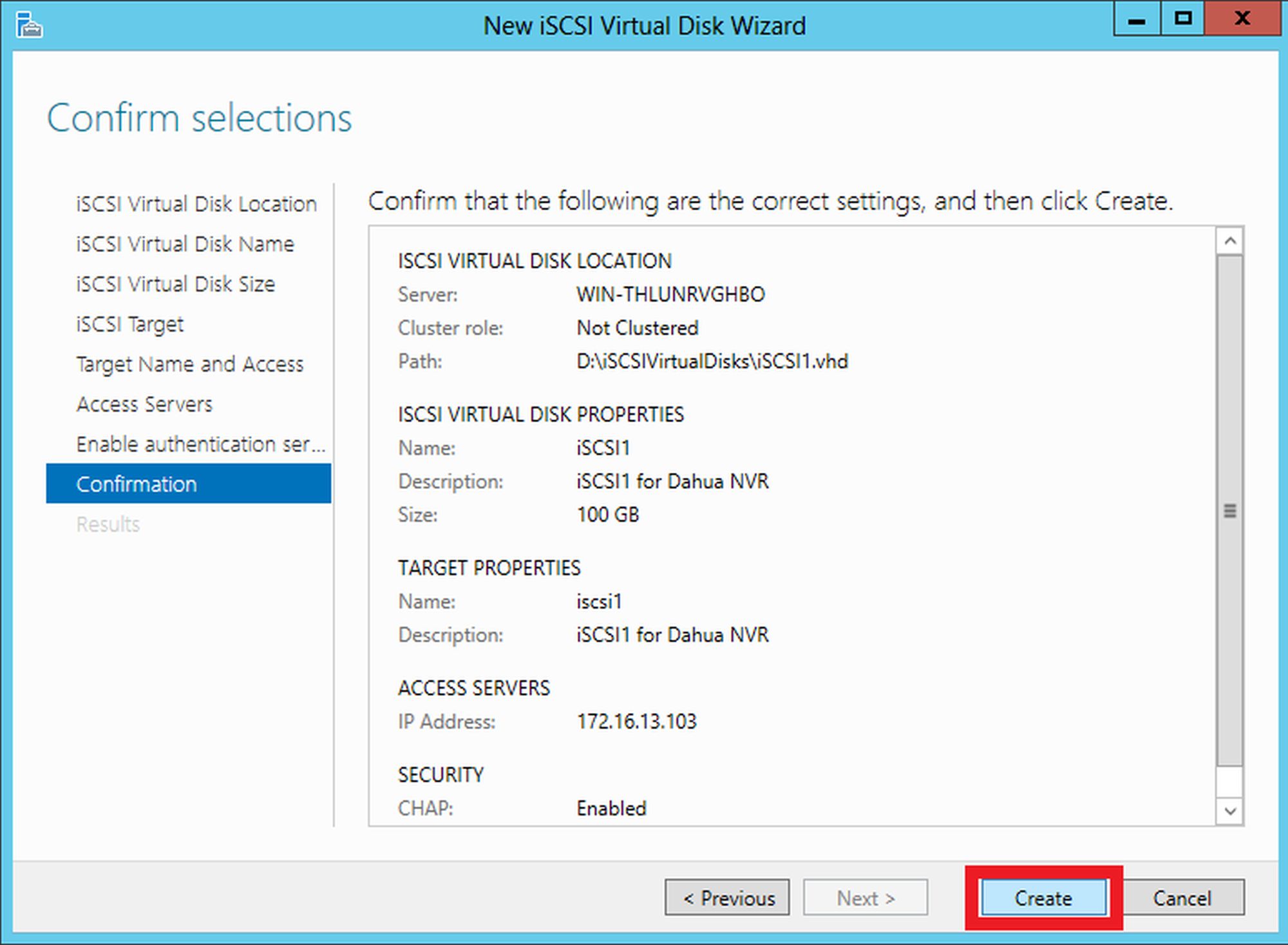Maximize the wizard window
The height and width of the screenshot is (945, 1288).
[1183, 19]
